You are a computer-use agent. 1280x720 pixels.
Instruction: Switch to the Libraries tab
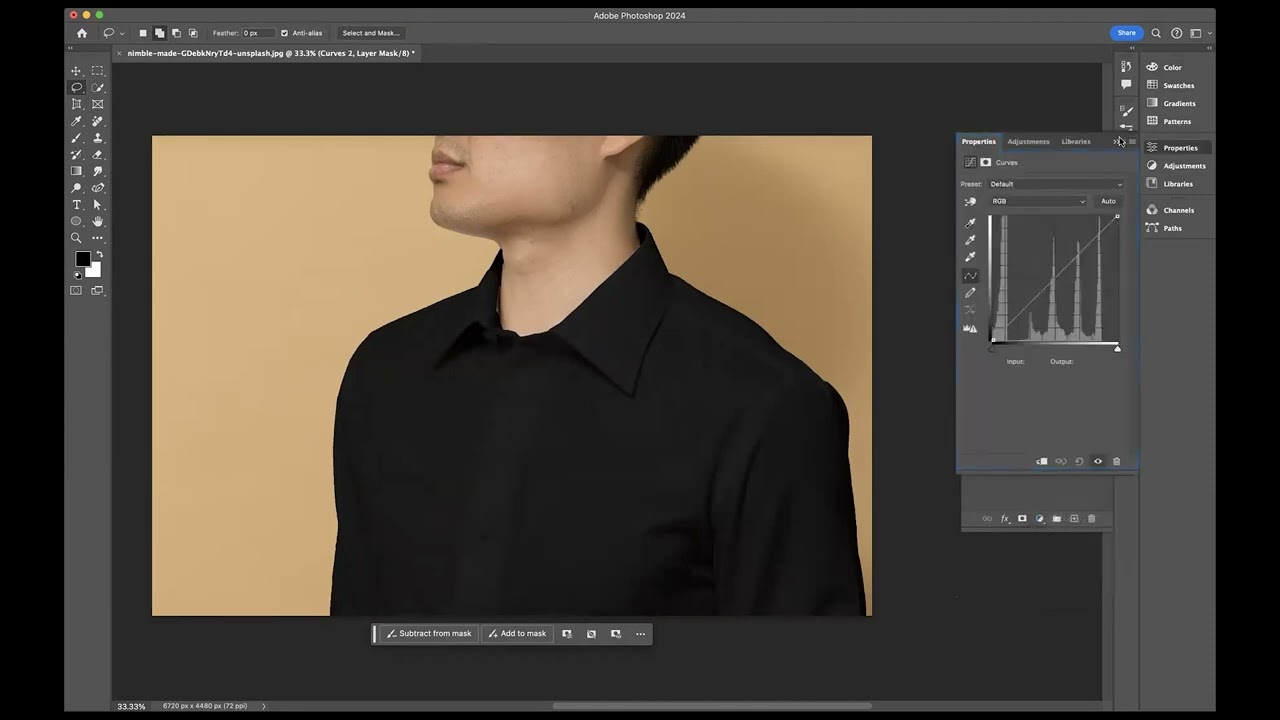1076,142
